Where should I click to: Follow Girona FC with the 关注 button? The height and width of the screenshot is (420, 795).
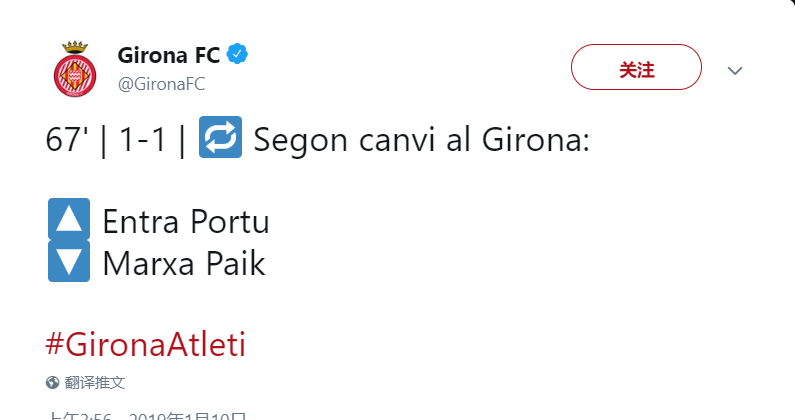[636, 67]
